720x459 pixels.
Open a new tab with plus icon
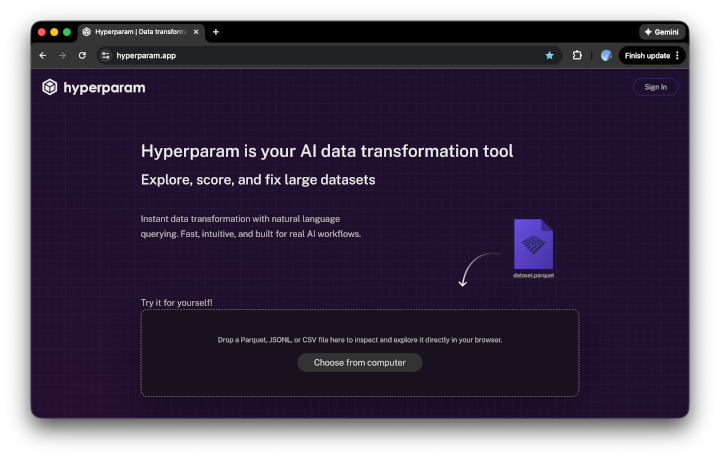pos(216,32)
